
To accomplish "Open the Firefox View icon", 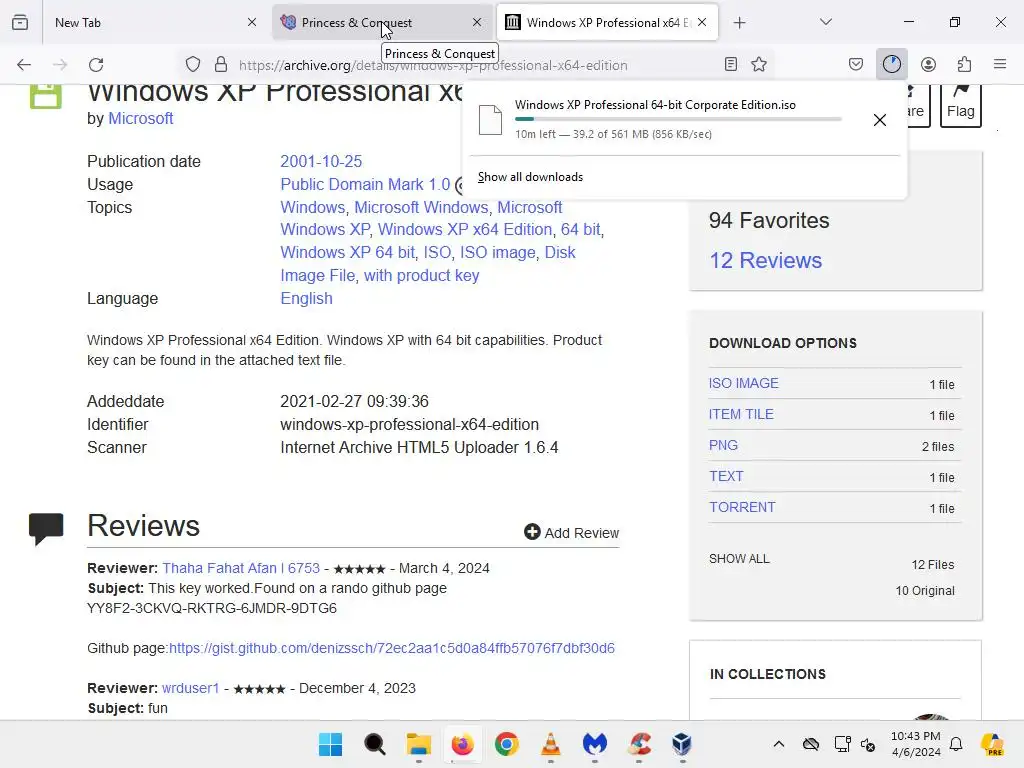I will click(20, 22).
